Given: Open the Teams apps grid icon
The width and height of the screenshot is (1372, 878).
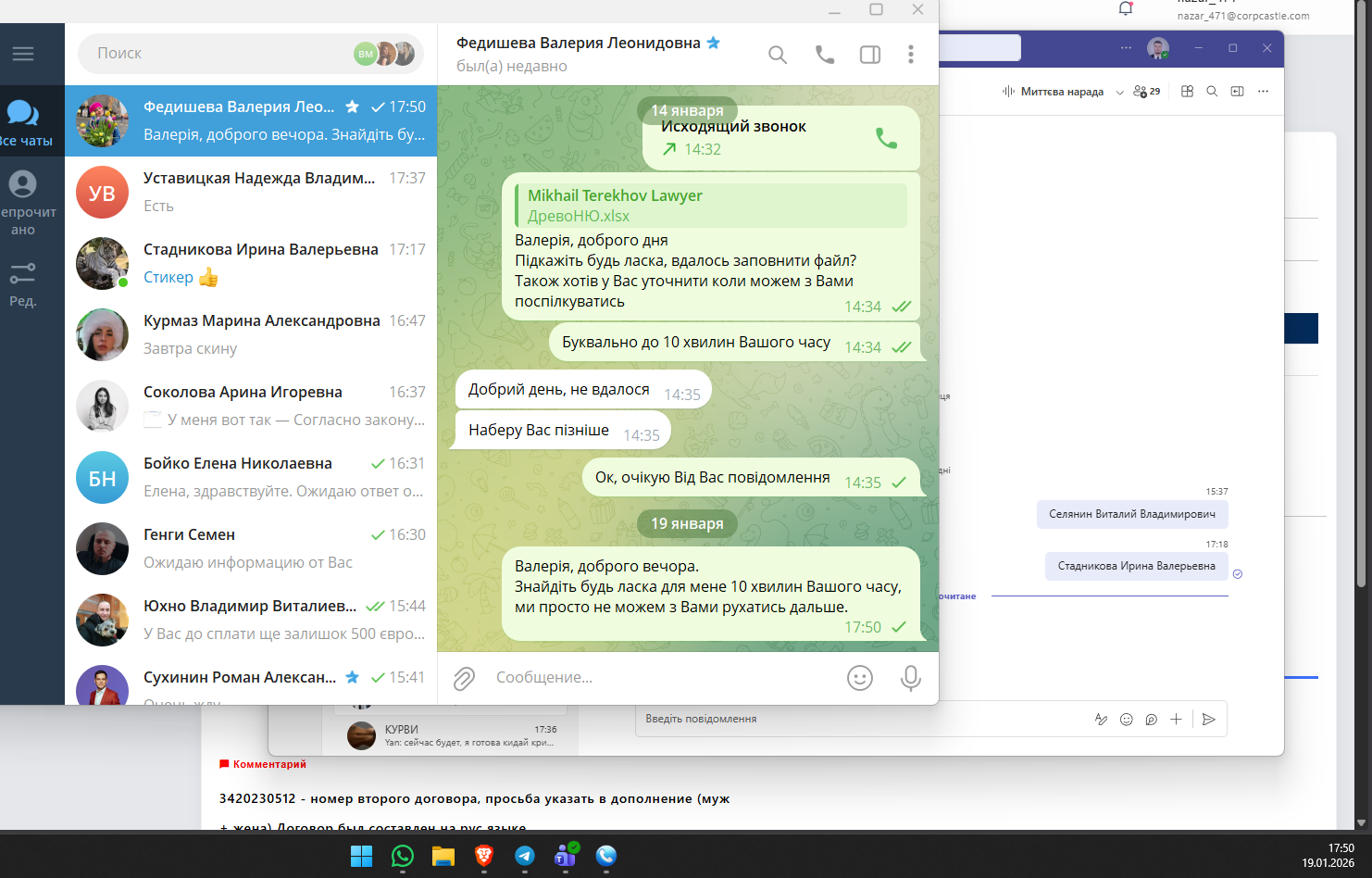Looking at the screenshot, I should coord(1187,92).
